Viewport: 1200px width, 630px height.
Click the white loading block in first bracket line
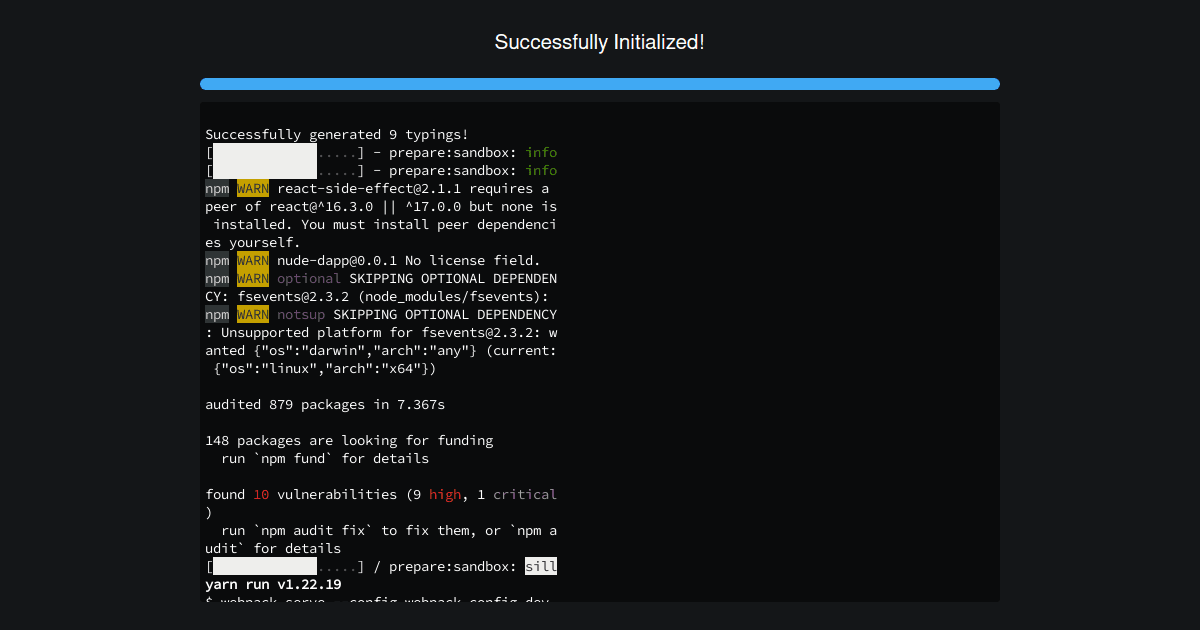point(266,160)
